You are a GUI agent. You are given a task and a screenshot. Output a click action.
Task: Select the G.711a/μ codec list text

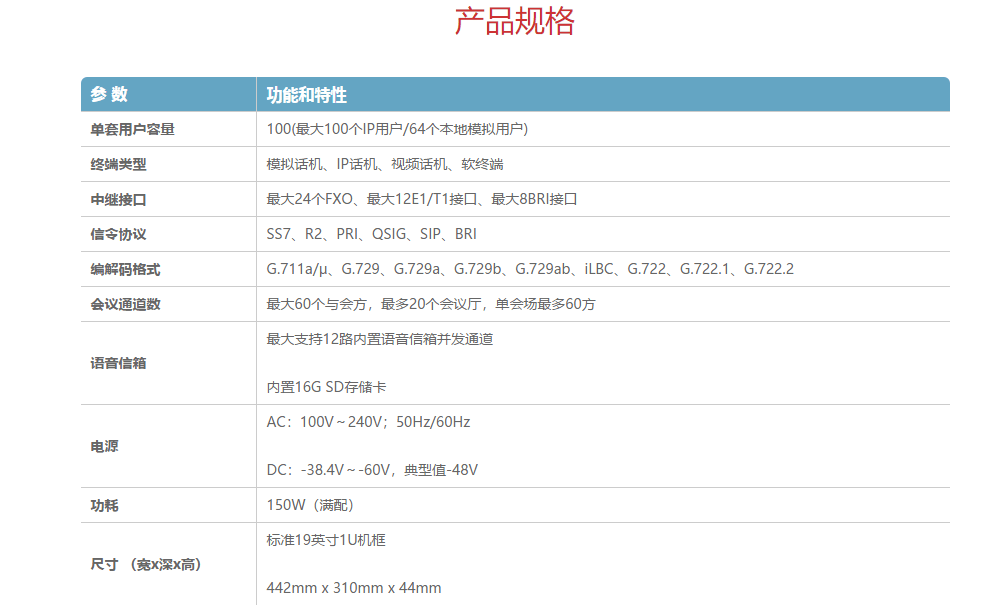coord(529,269)
